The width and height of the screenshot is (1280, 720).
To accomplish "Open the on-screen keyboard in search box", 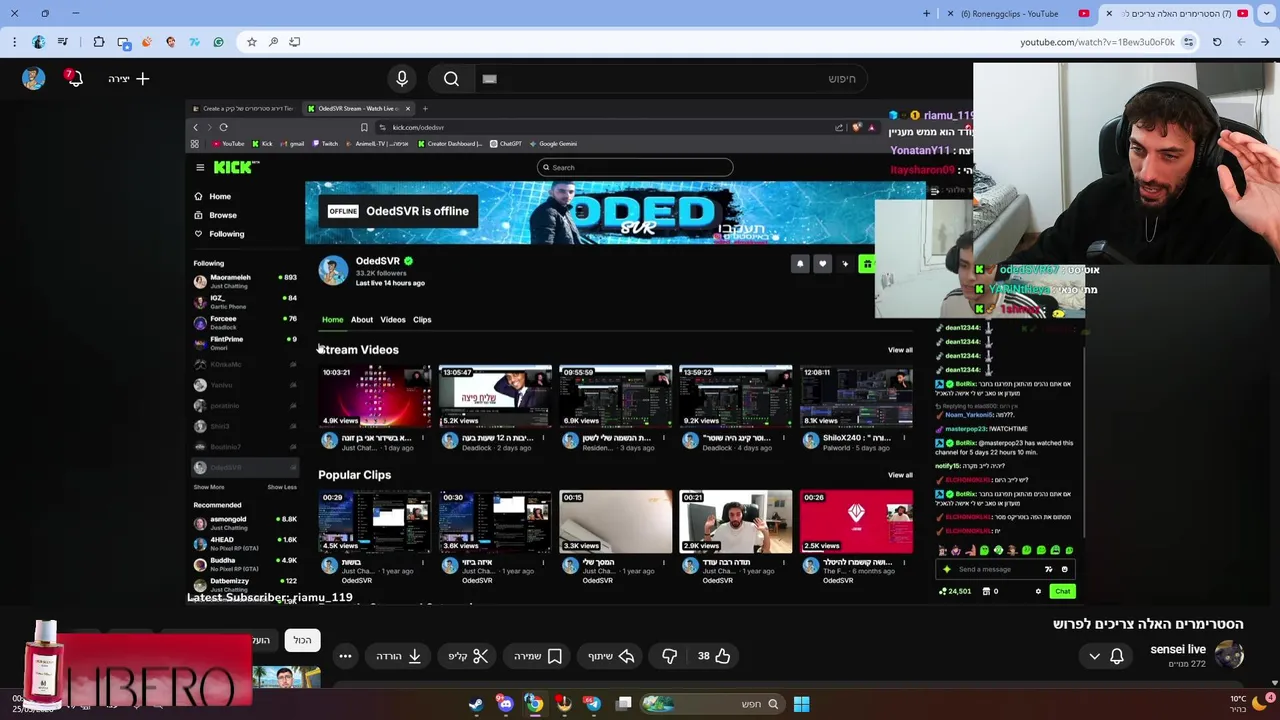I will pyautogui.click(x=489, y=79).
